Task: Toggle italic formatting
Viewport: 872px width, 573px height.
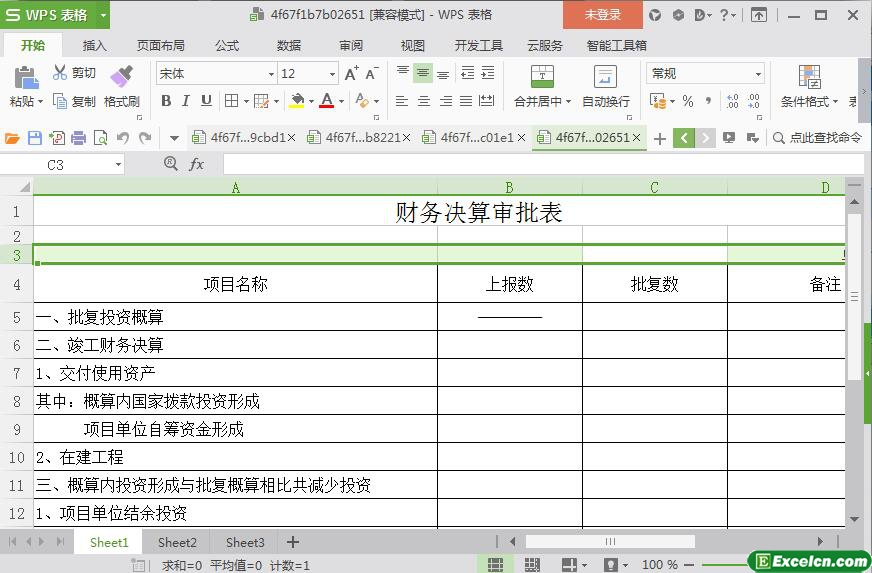Action: tap(186, 101)
